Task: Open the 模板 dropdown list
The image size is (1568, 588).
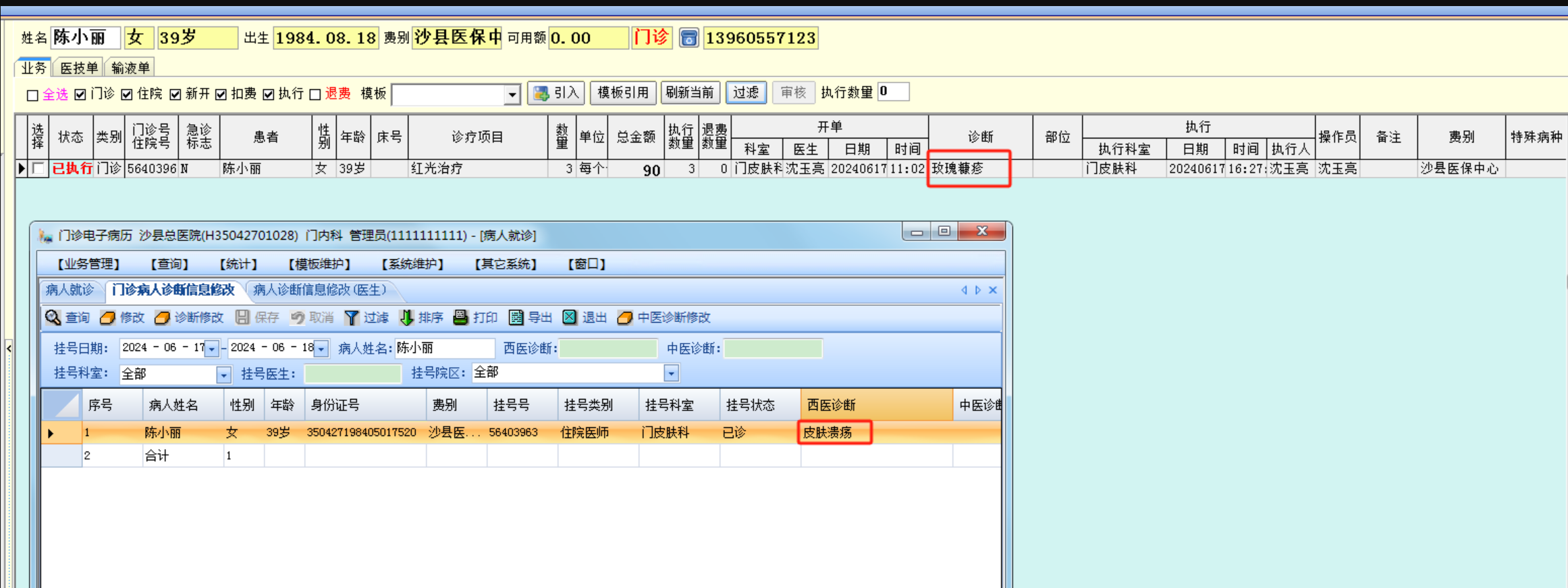Action: click(x=512, y=95)
